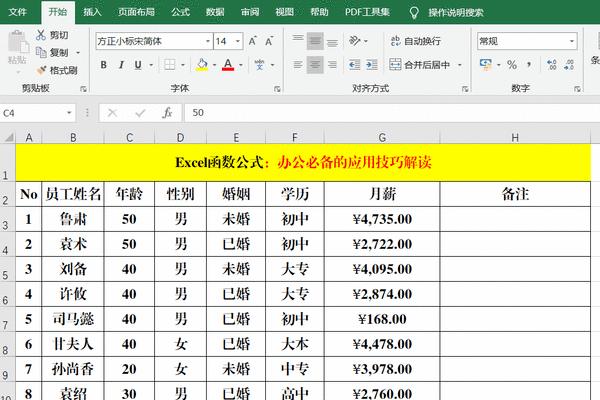Open Alignment group dialog launcher
The image size is (600, 400).
pyautogui.click(x=465, y=89)
